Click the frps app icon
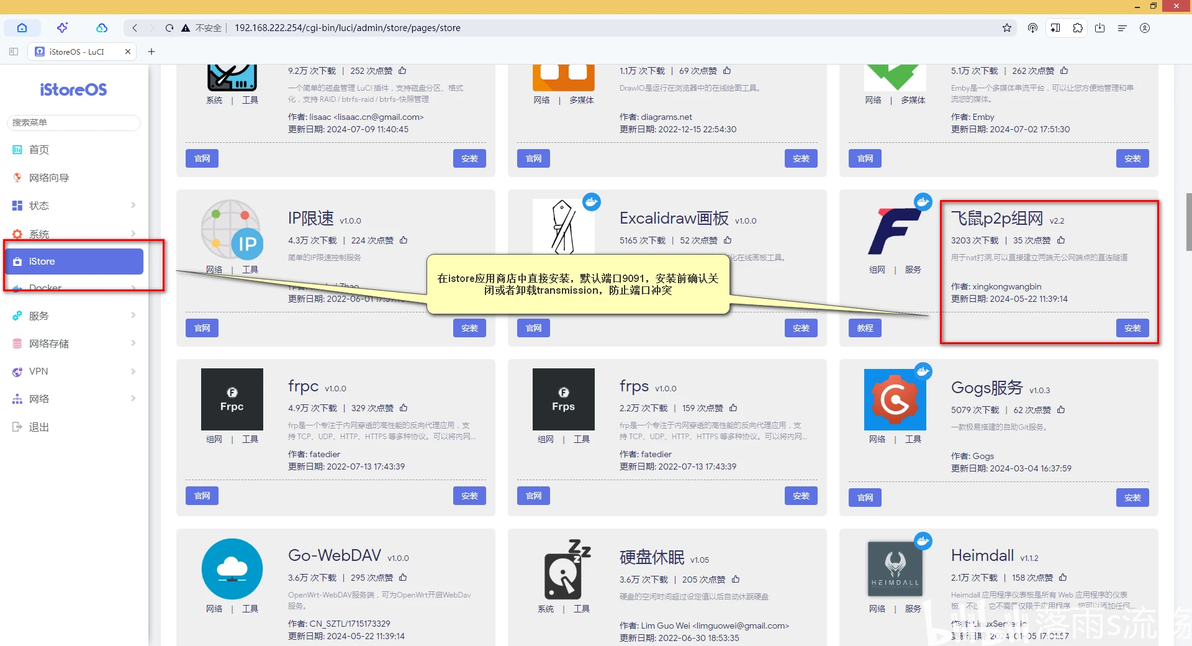This screenshot has width=1192, height=646. click(563, 399)
